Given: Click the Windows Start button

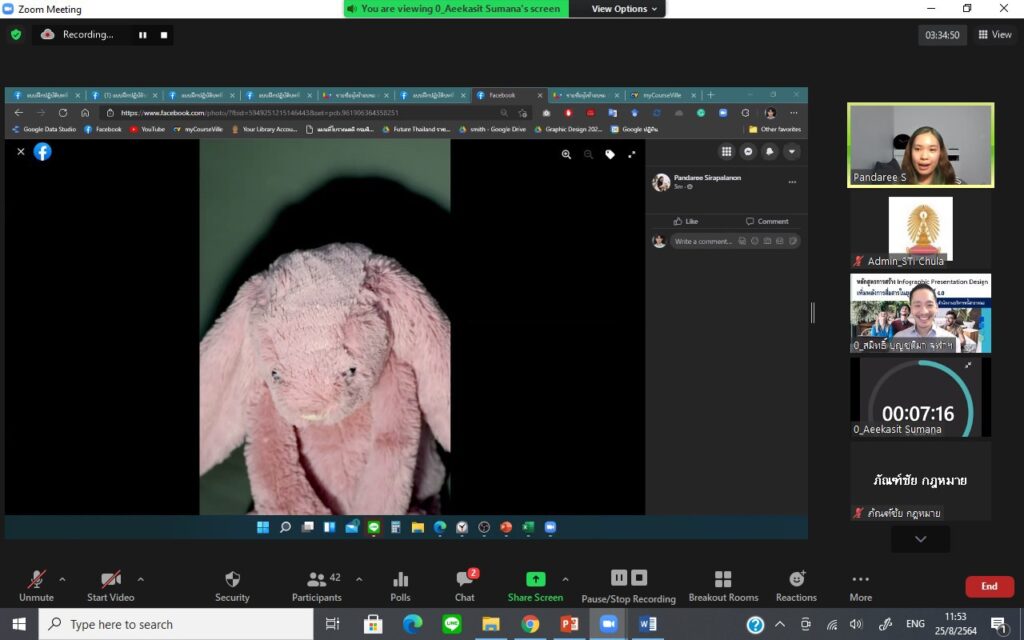Looking at the screenshot, I should [x=19, y=624].
